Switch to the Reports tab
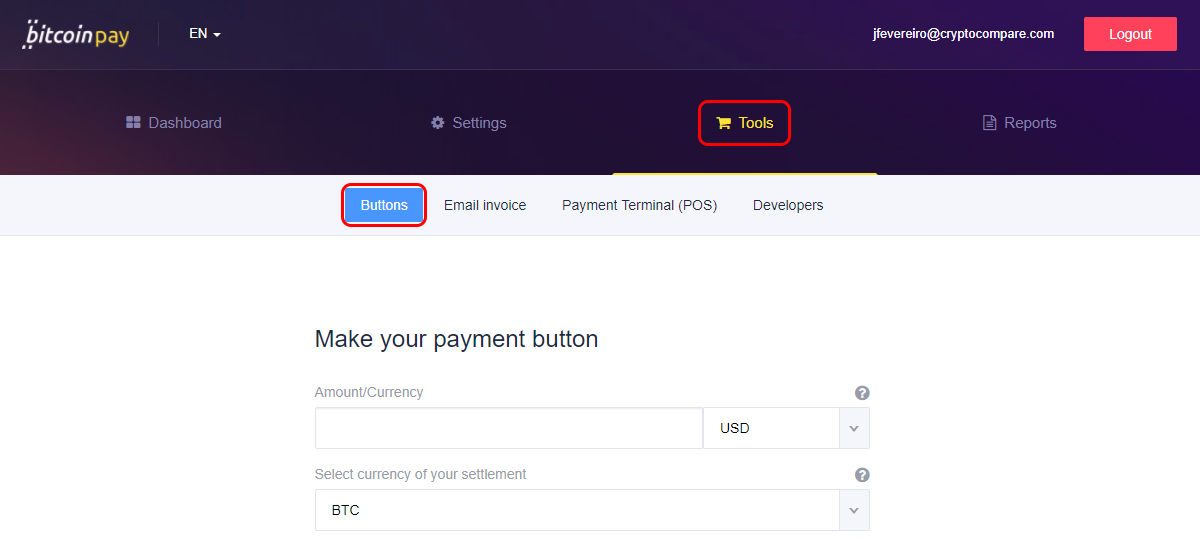Viewport: 1200px width, 540px height. [x=1020, y=123]
